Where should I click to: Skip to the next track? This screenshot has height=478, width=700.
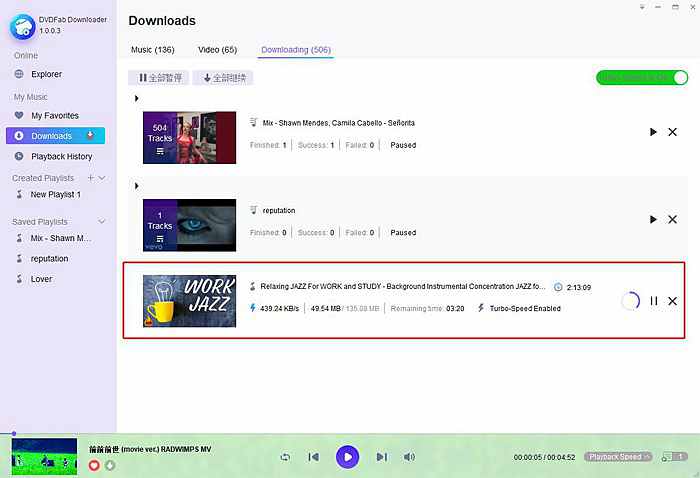[x=382, y=457]
